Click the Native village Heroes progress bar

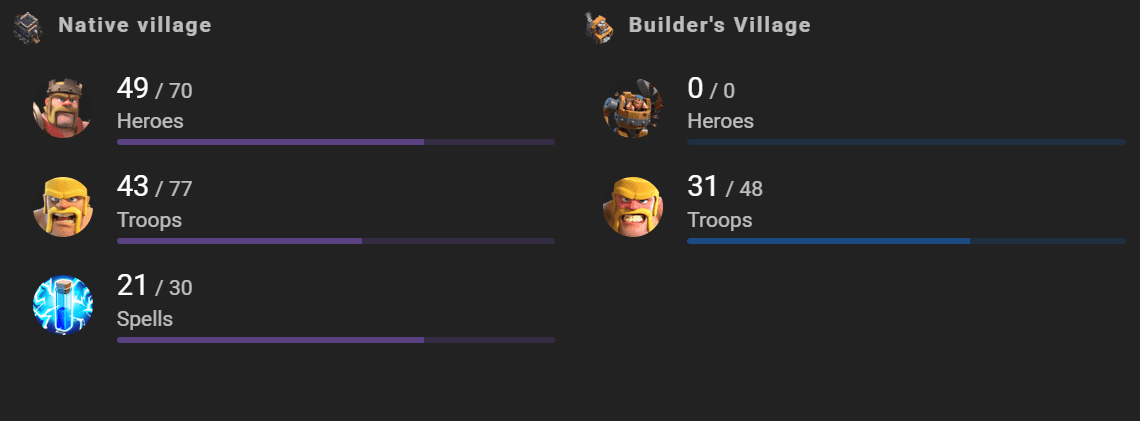pyautogui.click(x=335, y=142)
